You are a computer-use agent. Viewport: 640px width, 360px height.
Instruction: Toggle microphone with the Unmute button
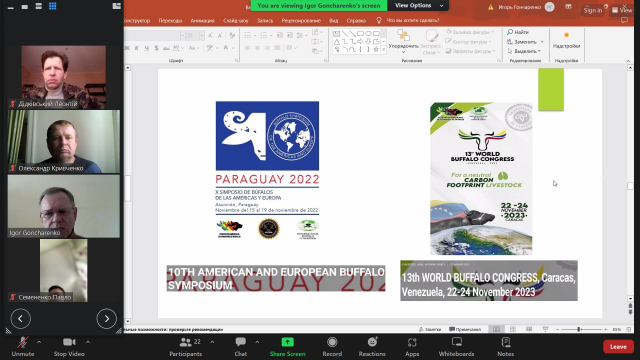(x=23, y=347)
